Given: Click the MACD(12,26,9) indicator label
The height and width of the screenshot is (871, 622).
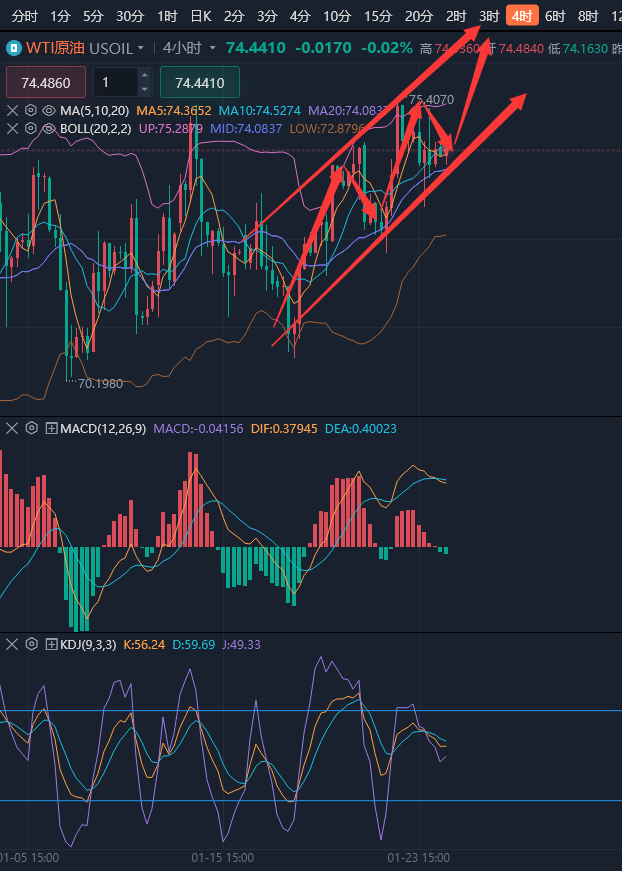Looking at the screenshot, I should (103, 428).
